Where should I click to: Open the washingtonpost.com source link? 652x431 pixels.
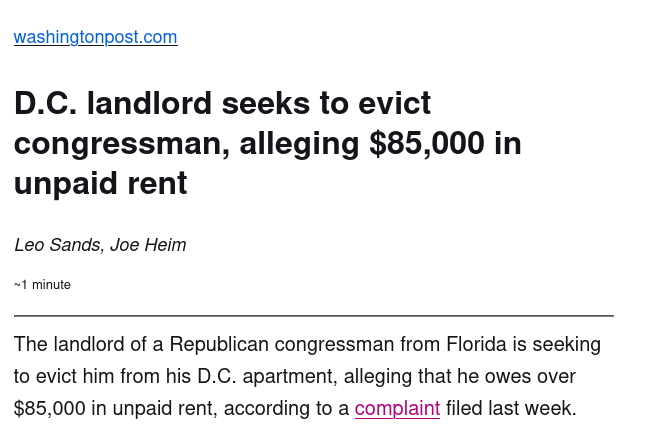pos(95,38)
